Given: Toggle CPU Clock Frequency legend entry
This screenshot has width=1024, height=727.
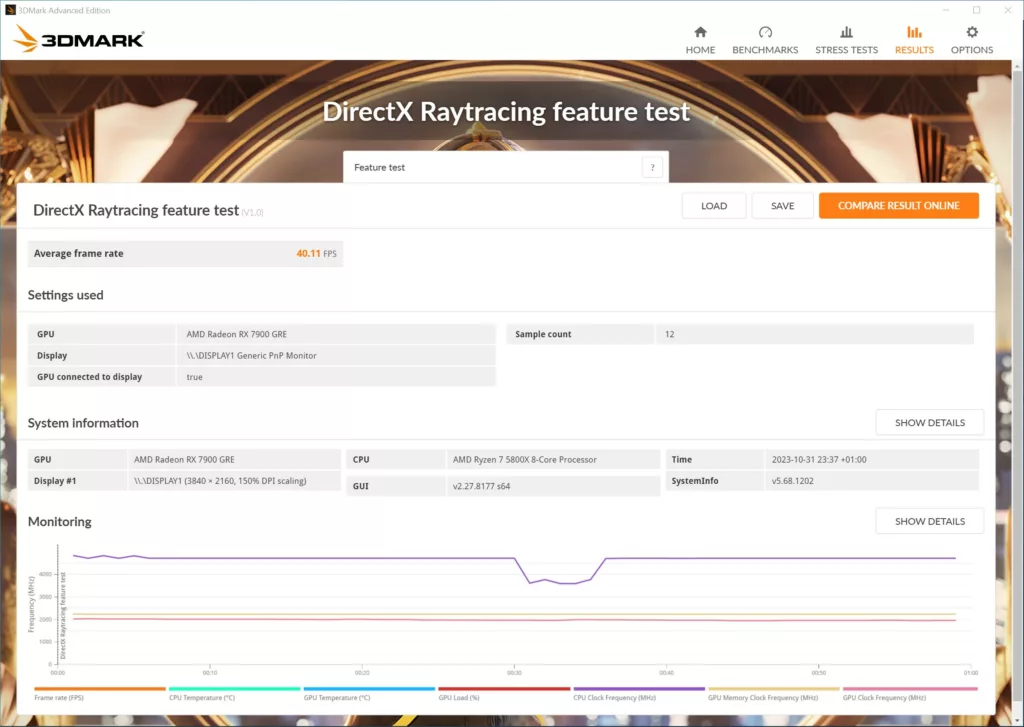Looking at the screenshot, I should click(639, 693).
